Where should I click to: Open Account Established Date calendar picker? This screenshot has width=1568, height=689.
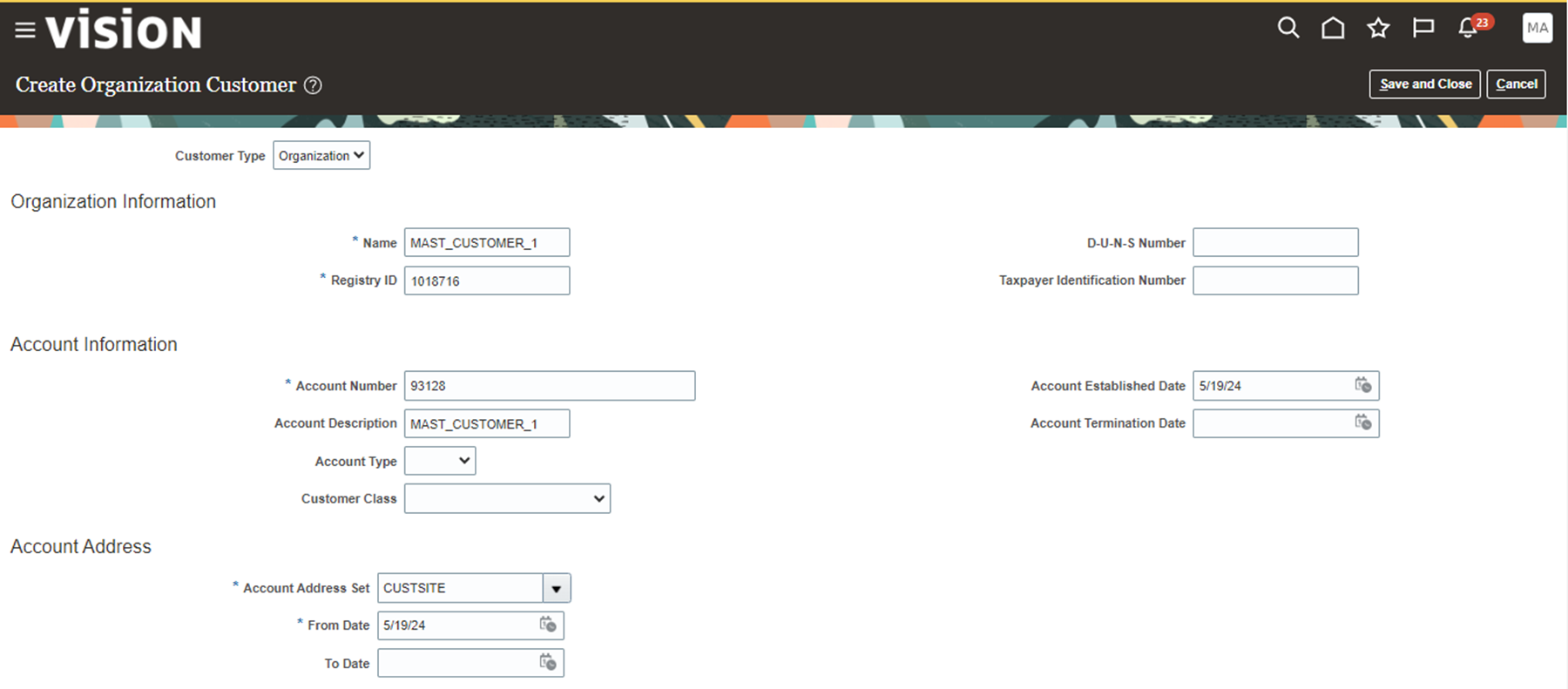pyautogui.click(x=1363, y=385)
